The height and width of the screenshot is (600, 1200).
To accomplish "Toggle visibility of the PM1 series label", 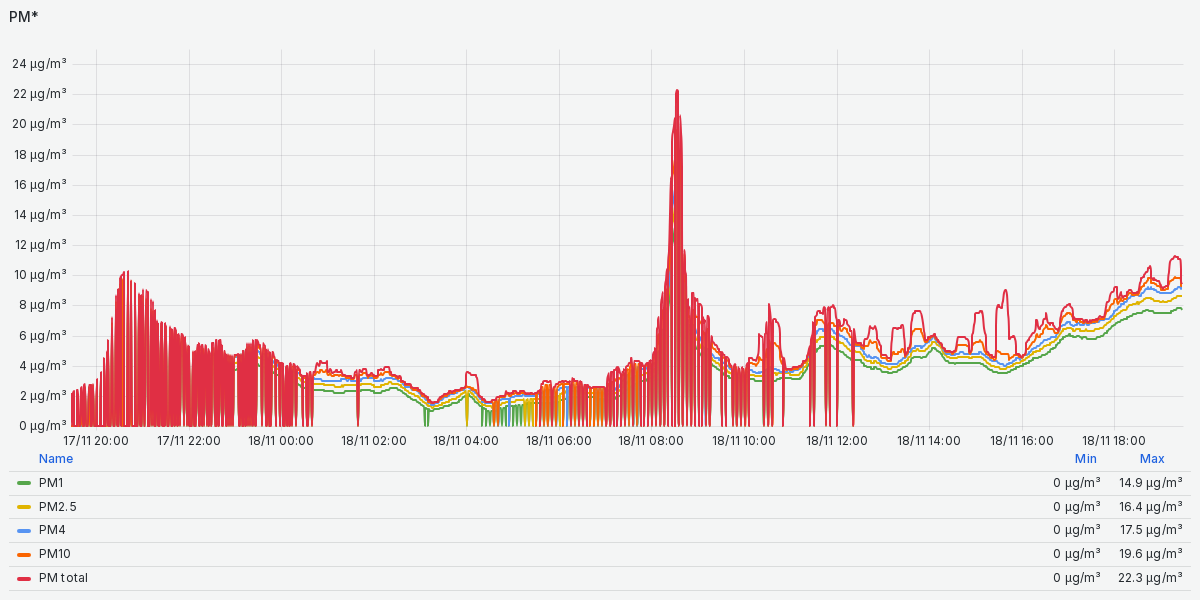I will point(51,483).
